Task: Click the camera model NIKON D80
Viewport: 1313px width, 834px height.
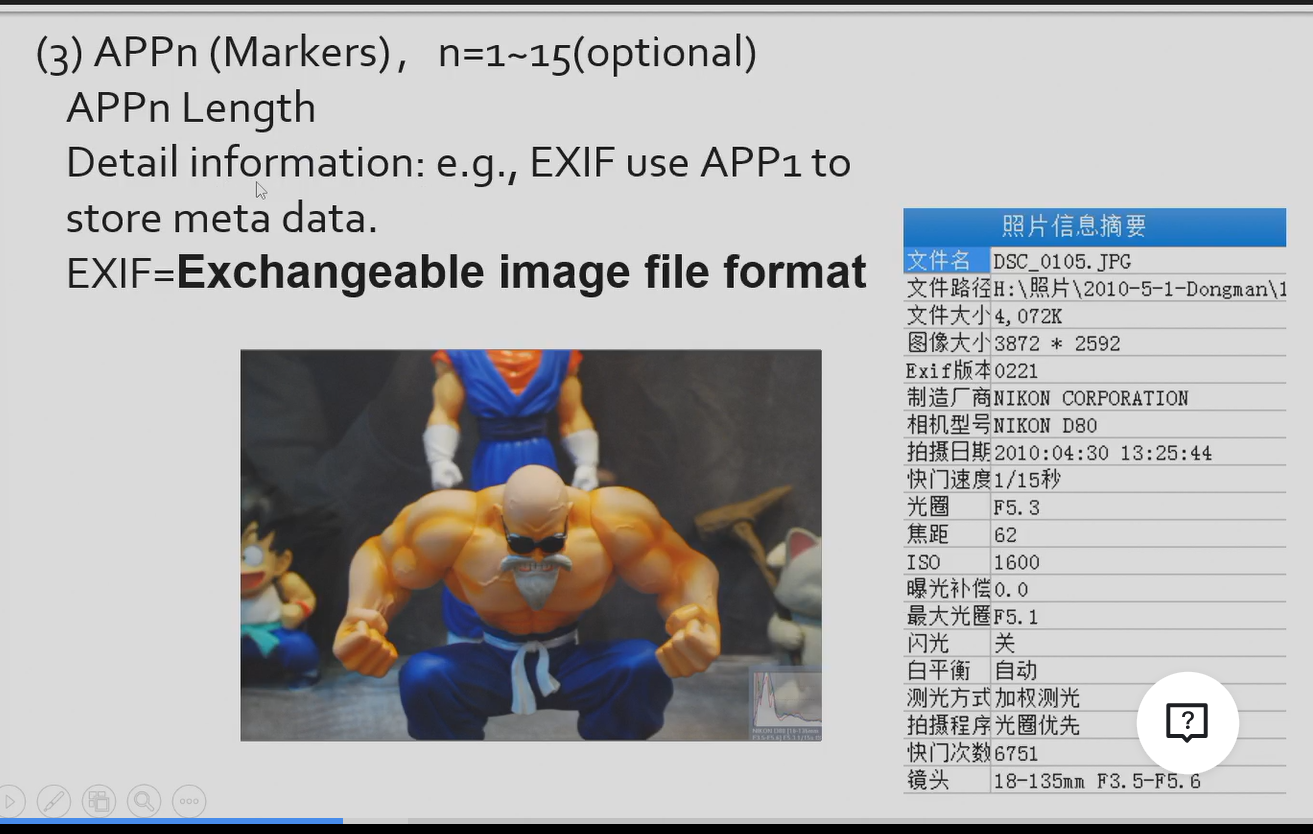Action: pyautogui.click(x=1045, y=425)
